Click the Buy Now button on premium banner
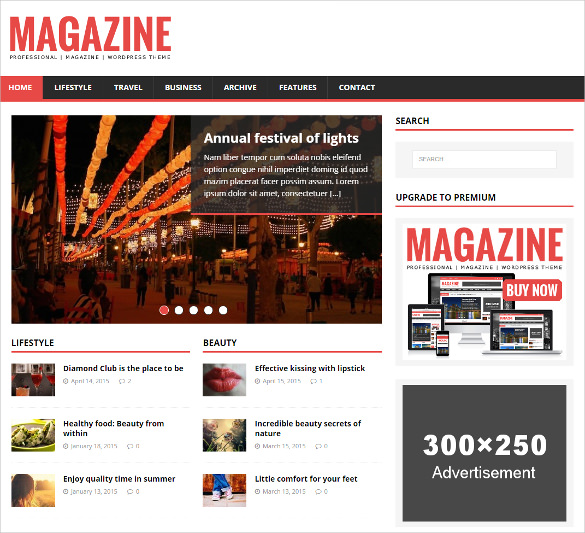The image size is (585, 533). click(532, 290)
